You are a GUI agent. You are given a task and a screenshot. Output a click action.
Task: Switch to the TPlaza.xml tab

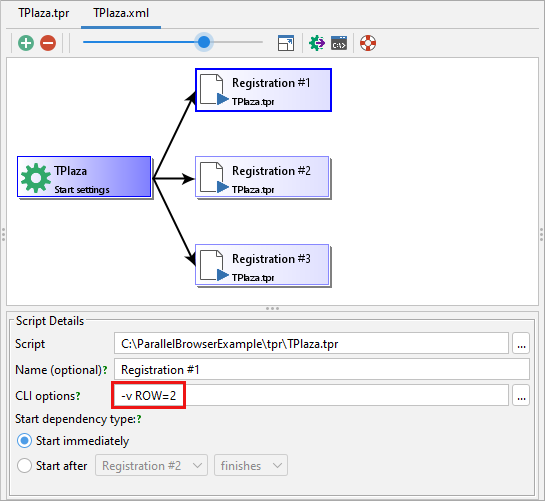[121, 13]
